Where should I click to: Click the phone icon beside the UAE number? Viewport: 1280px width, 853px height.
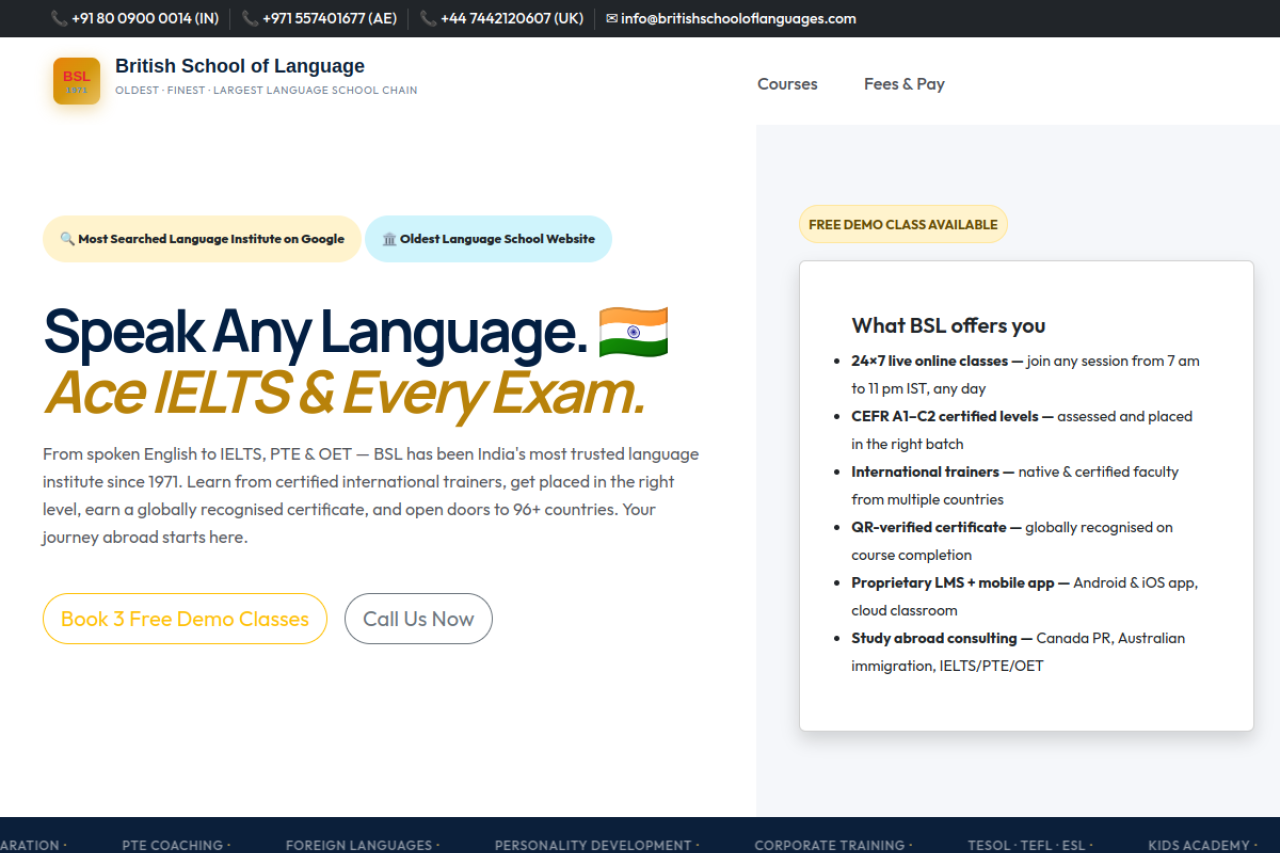250,18
